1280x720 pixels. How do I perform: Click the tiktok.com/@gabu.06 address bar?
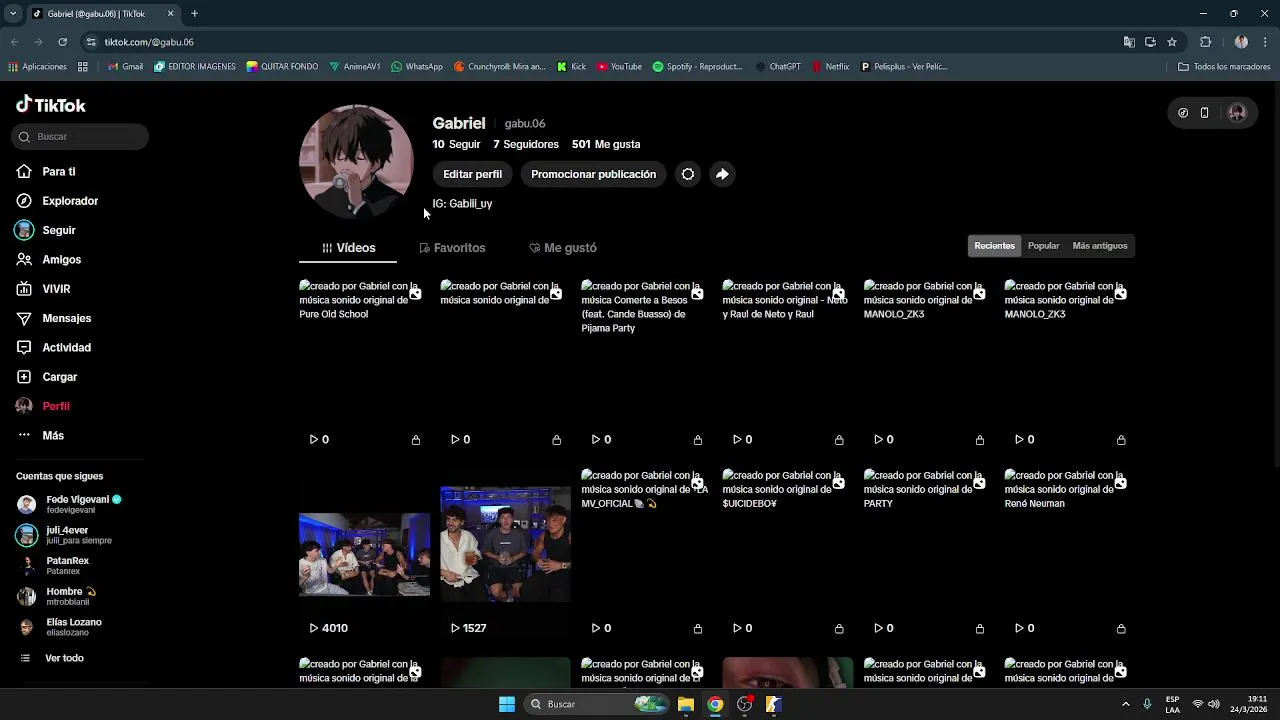point(600,42)
